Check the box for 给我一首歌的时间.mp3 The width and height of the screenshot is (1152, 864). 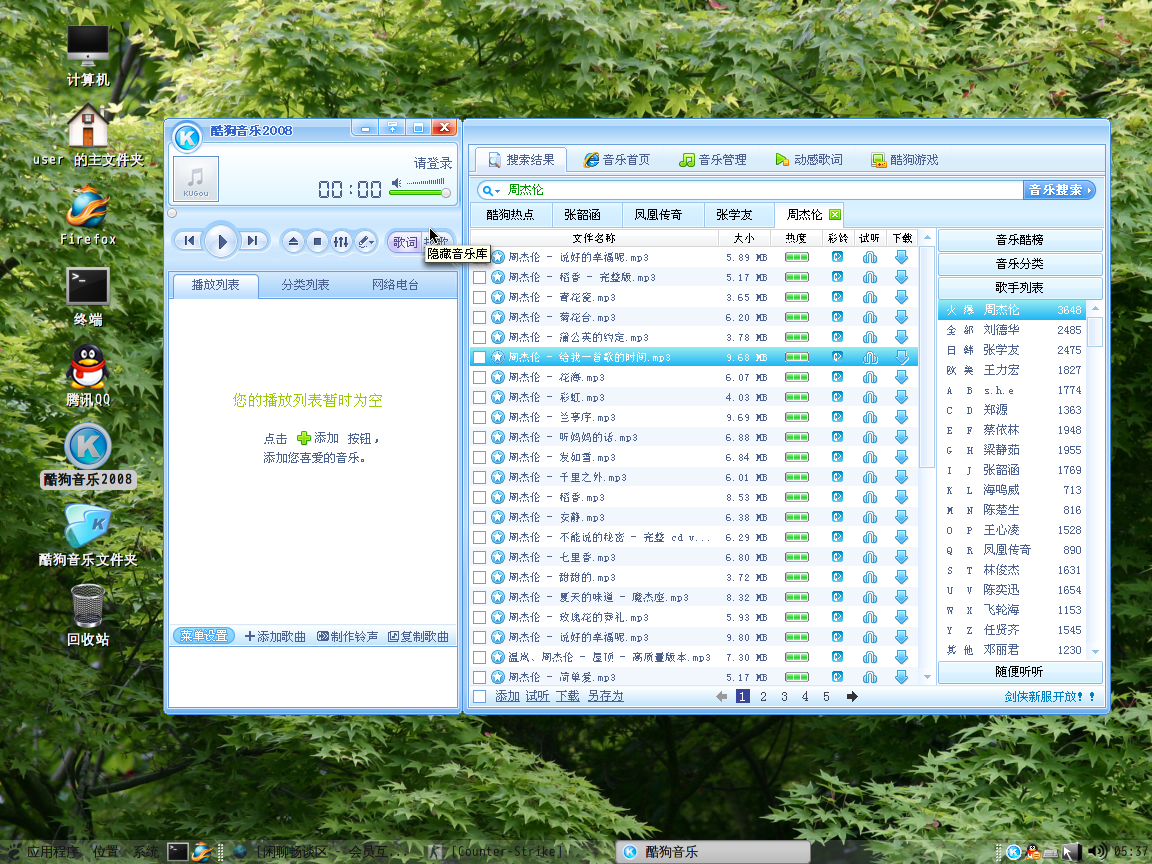(480, 357)
